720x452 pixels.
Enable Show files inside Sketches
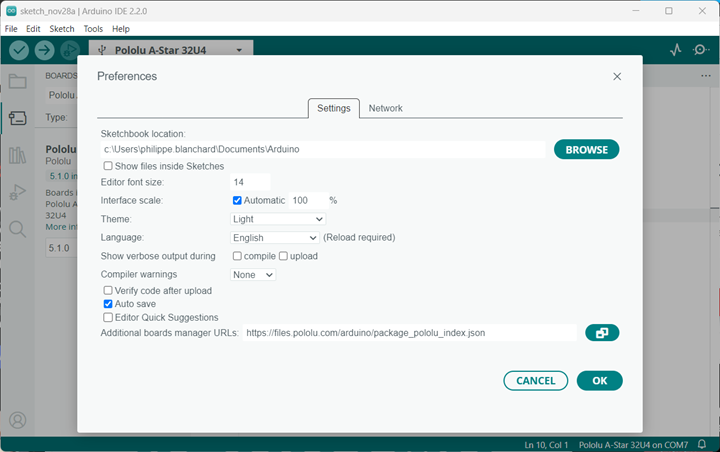108,166
